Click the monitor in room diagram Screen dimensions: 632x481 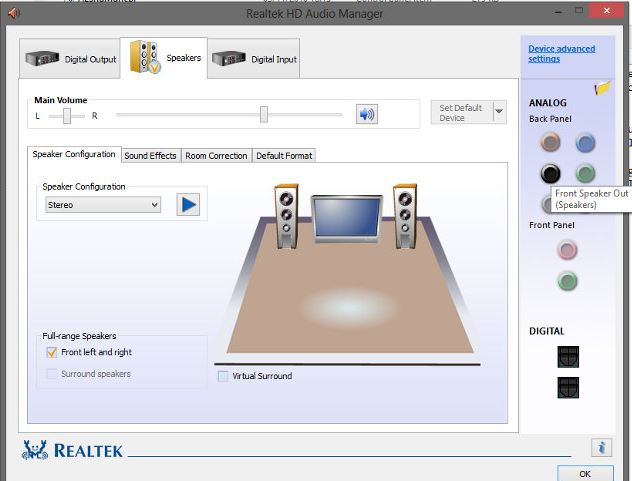(347, 219)
